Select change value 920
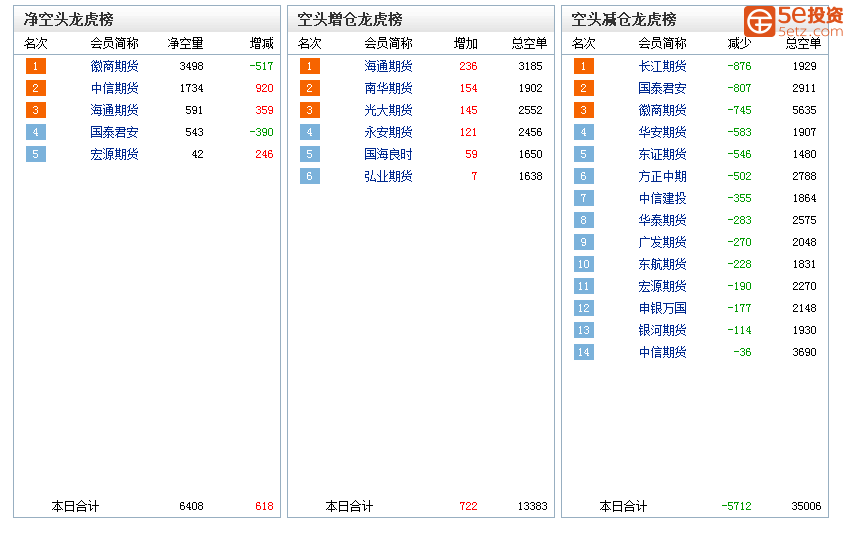 [264, 88]
